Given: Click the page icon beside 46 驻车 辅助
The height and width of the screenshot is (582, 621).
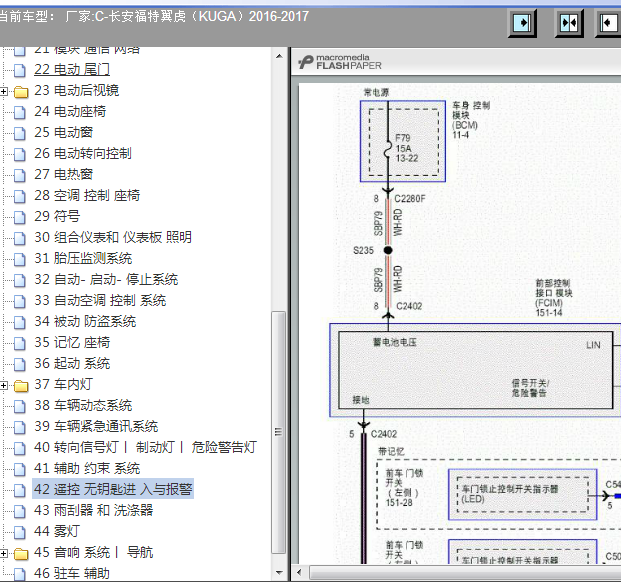Looking at the screenshot, I should (19, 574).
